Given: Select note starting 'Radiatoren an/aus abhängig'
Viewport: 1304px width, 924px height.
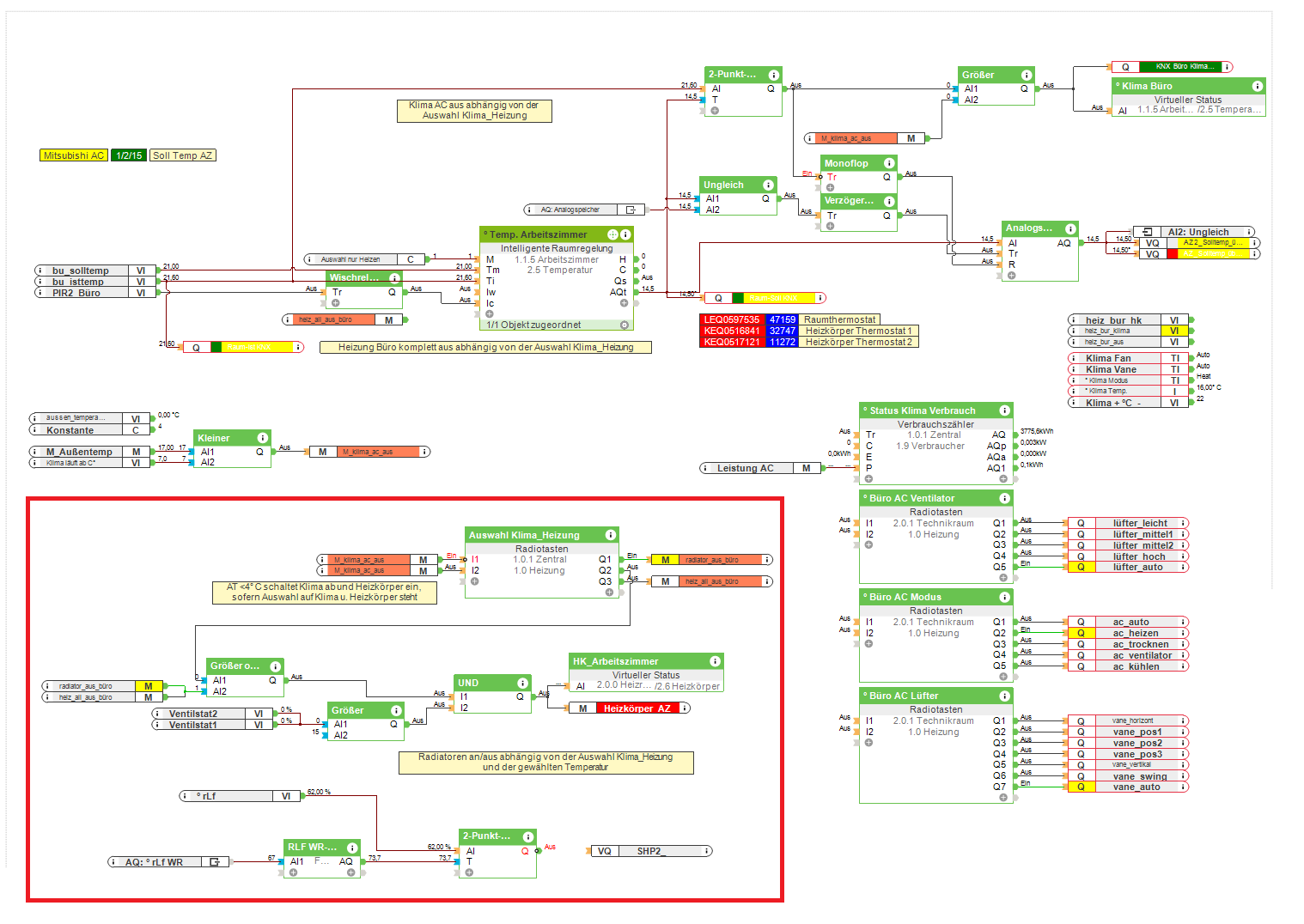Looking at the screenshot, I should [x=545, y=763].
